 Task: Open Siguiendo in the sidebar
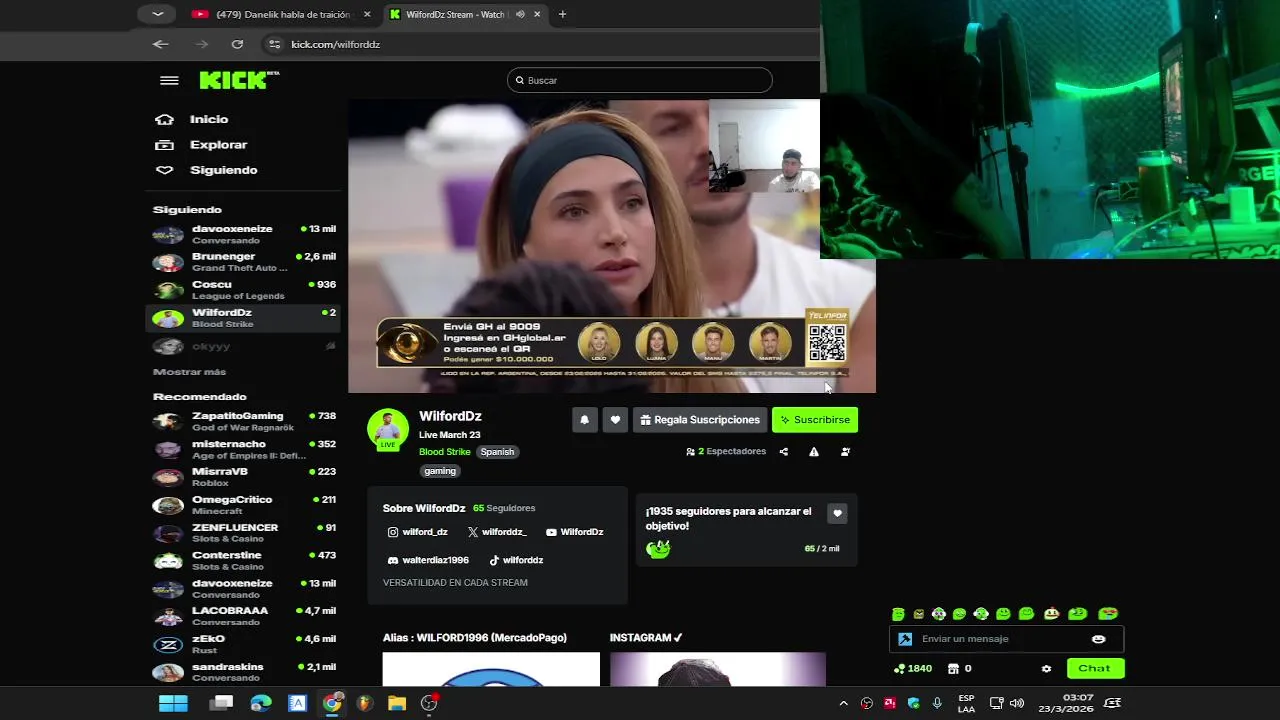pos(223,170)
